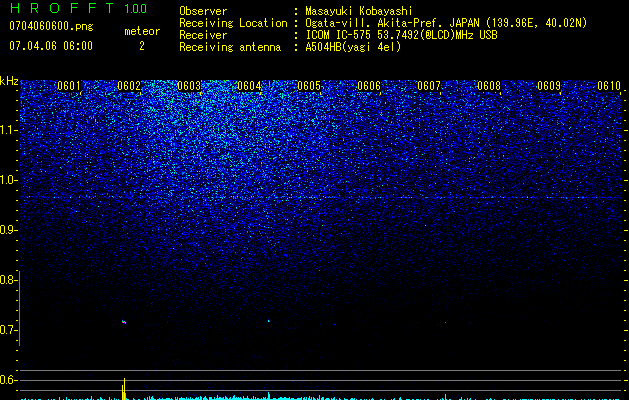629x400 pixels.
Task: Click time marker 0608
Action: (x=489, y=86)
